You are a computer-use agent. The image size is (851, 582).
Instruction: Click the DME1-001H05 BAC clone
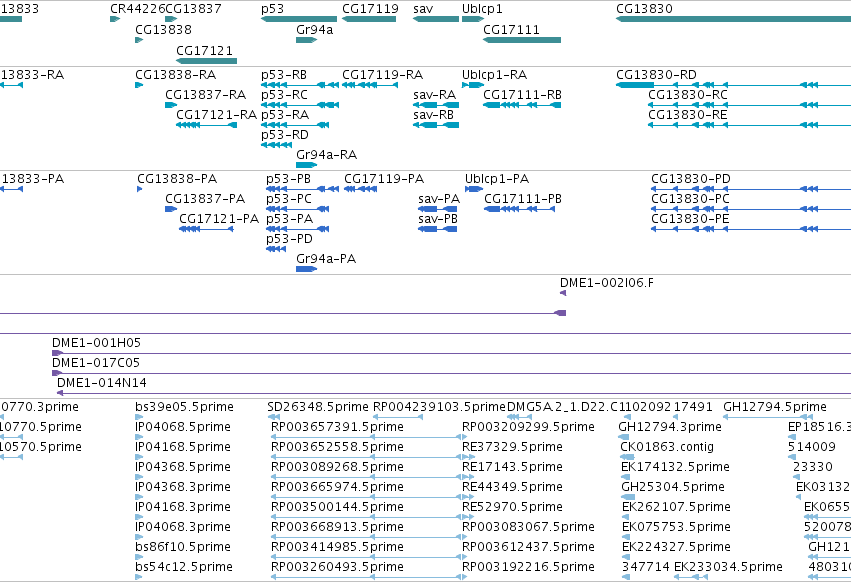(x=452, y=353)
